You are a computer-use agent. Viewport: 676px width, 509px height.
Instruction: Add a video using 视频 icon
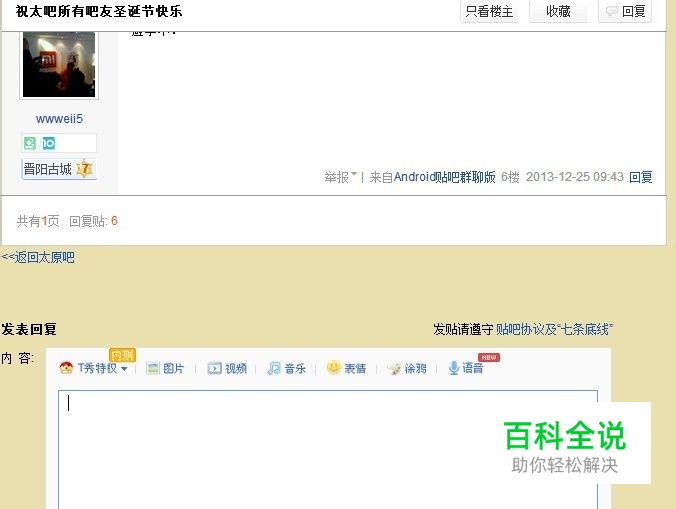point(214,368)
